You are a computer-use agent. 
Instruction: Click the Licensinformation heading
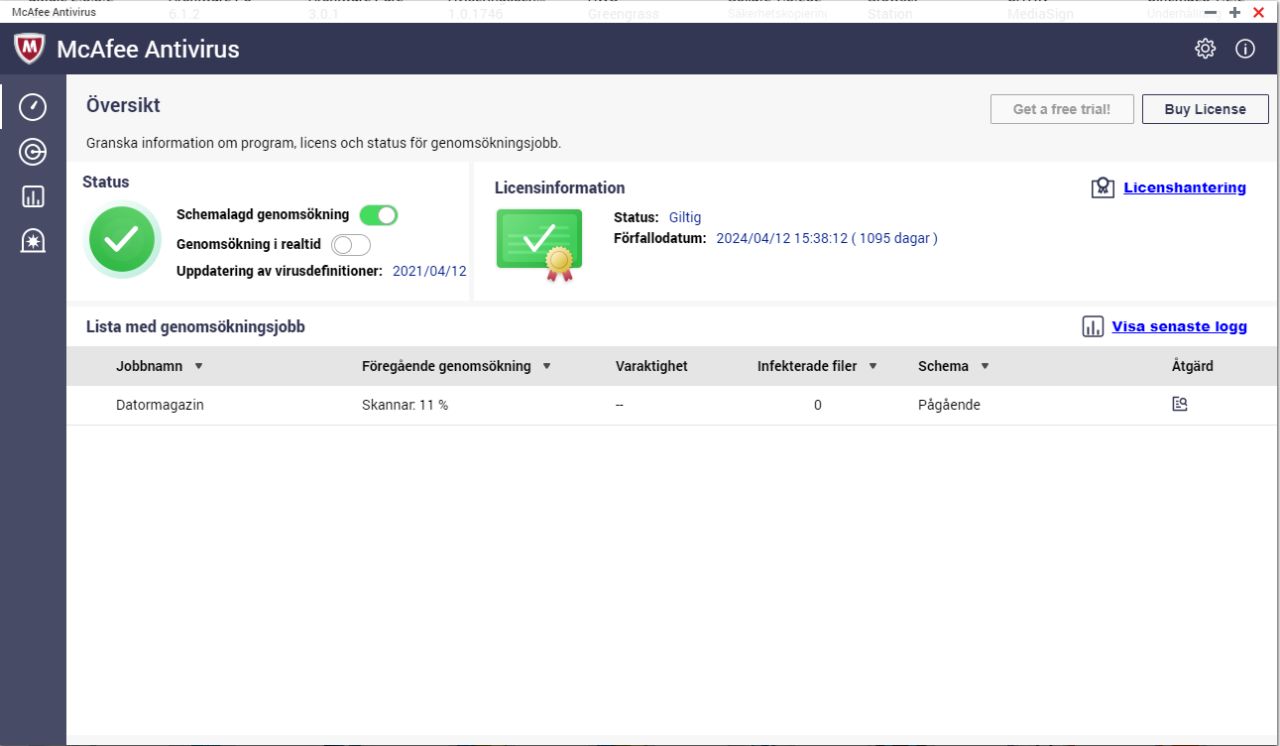coord(559,188)
